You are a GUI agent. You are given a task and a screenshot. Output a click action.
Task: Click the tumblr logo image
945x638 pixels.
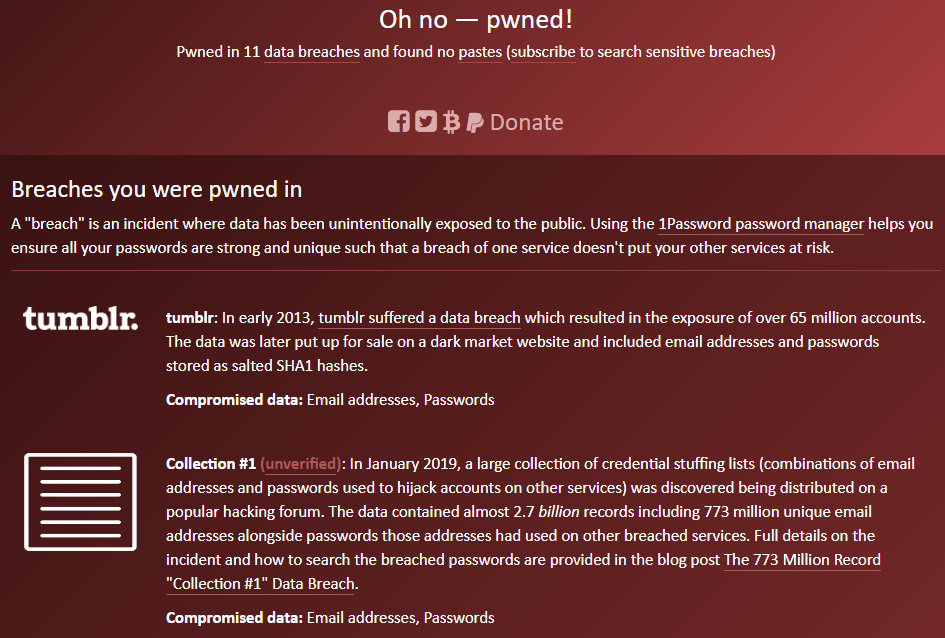coord(80,320)
